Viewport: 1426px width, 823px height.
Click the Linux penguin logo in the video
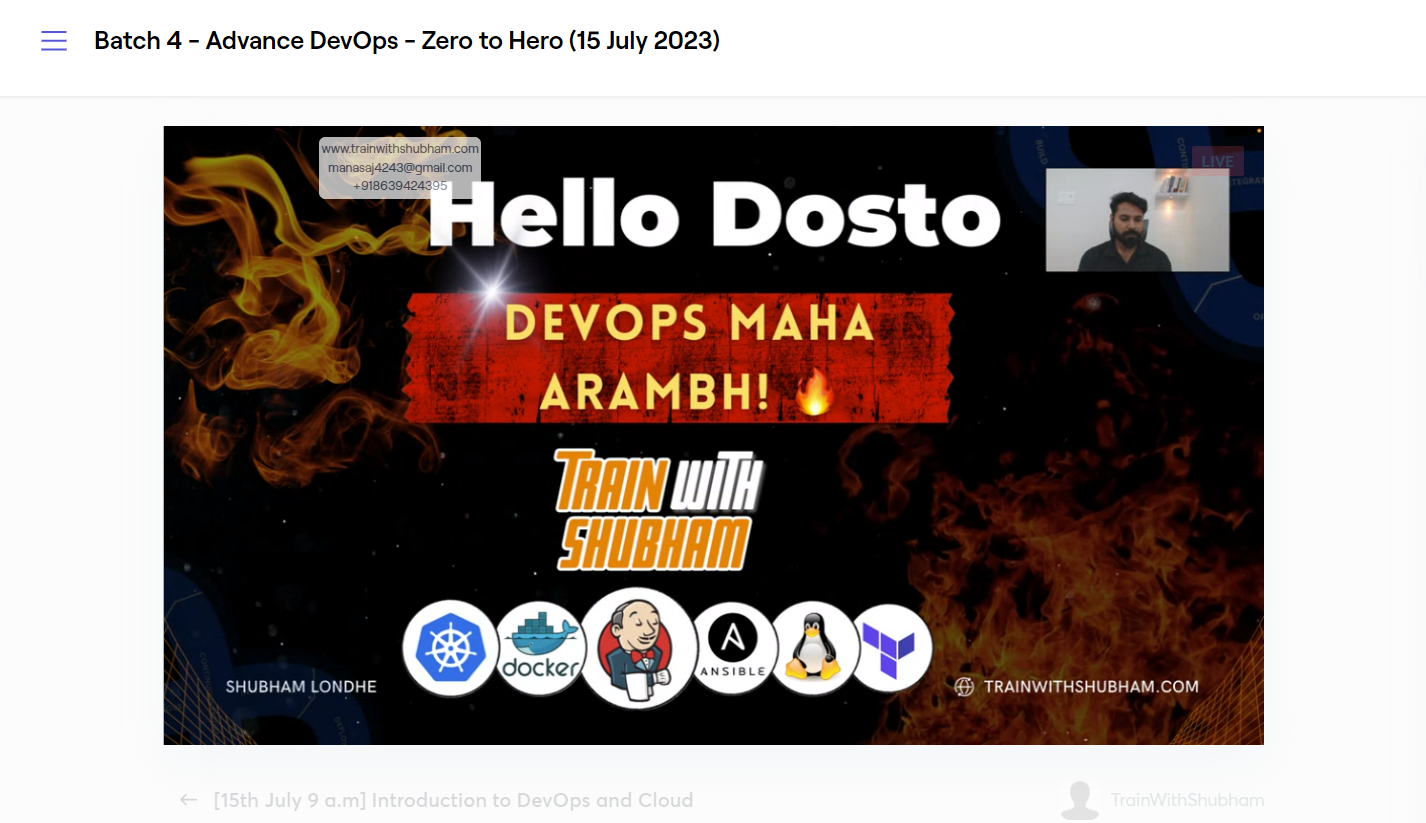pos(814,648)
